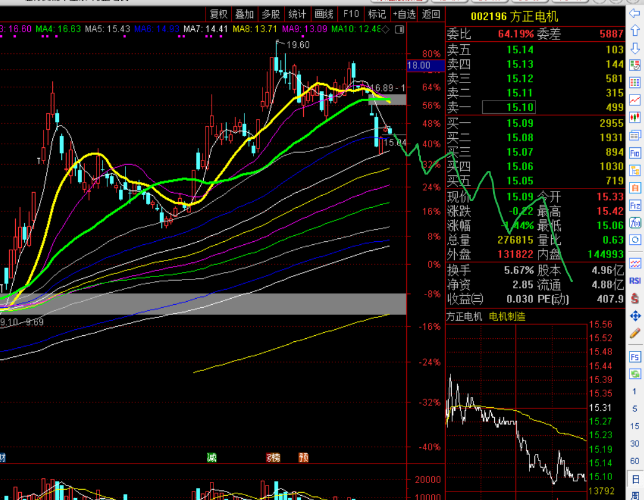Screen dimensions: 644x500
Task: Click the 标记 mark button
Action: click(x=377, y=14)
